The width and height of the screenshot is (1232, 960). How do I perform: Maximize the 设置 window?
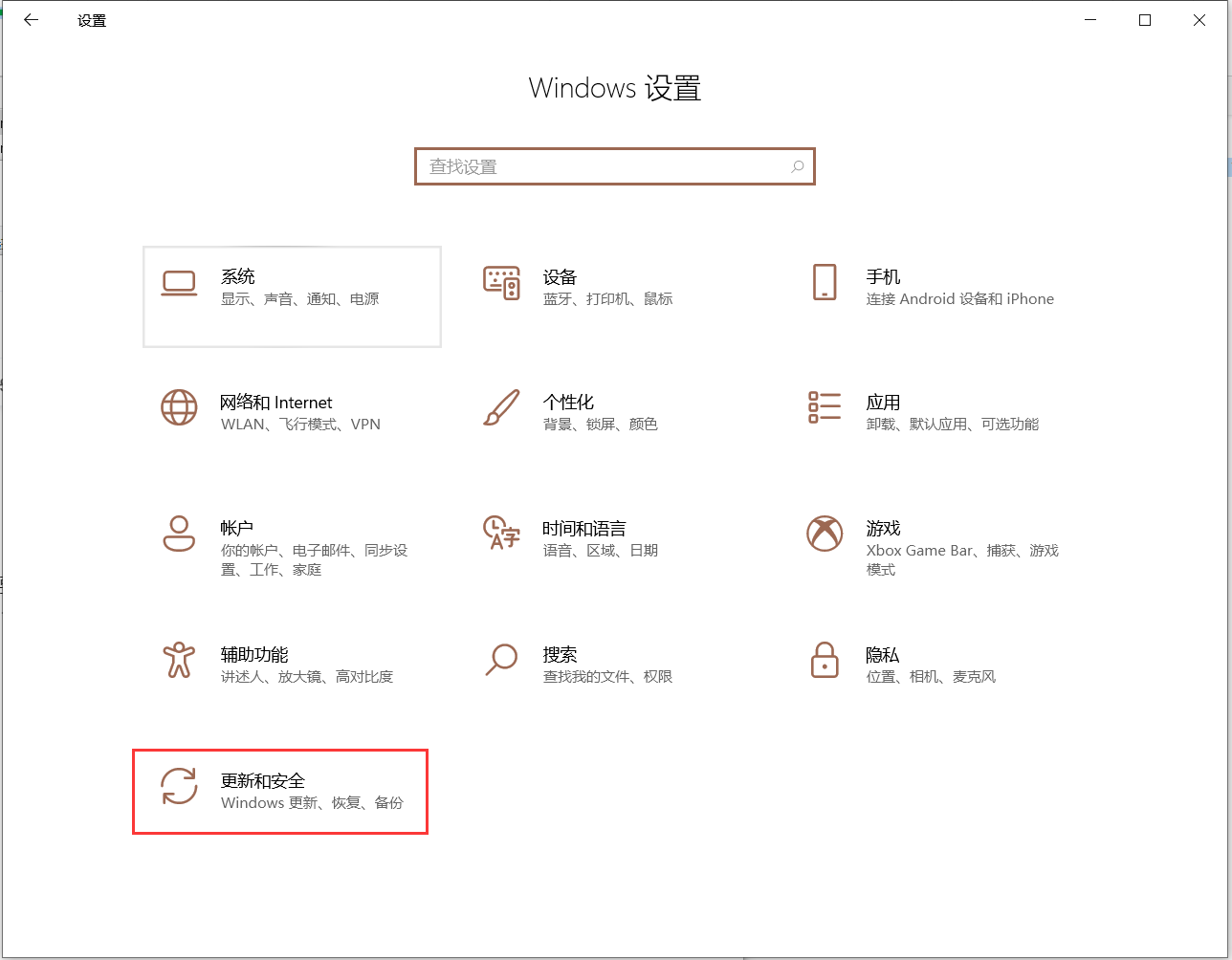click(1145, 20)
